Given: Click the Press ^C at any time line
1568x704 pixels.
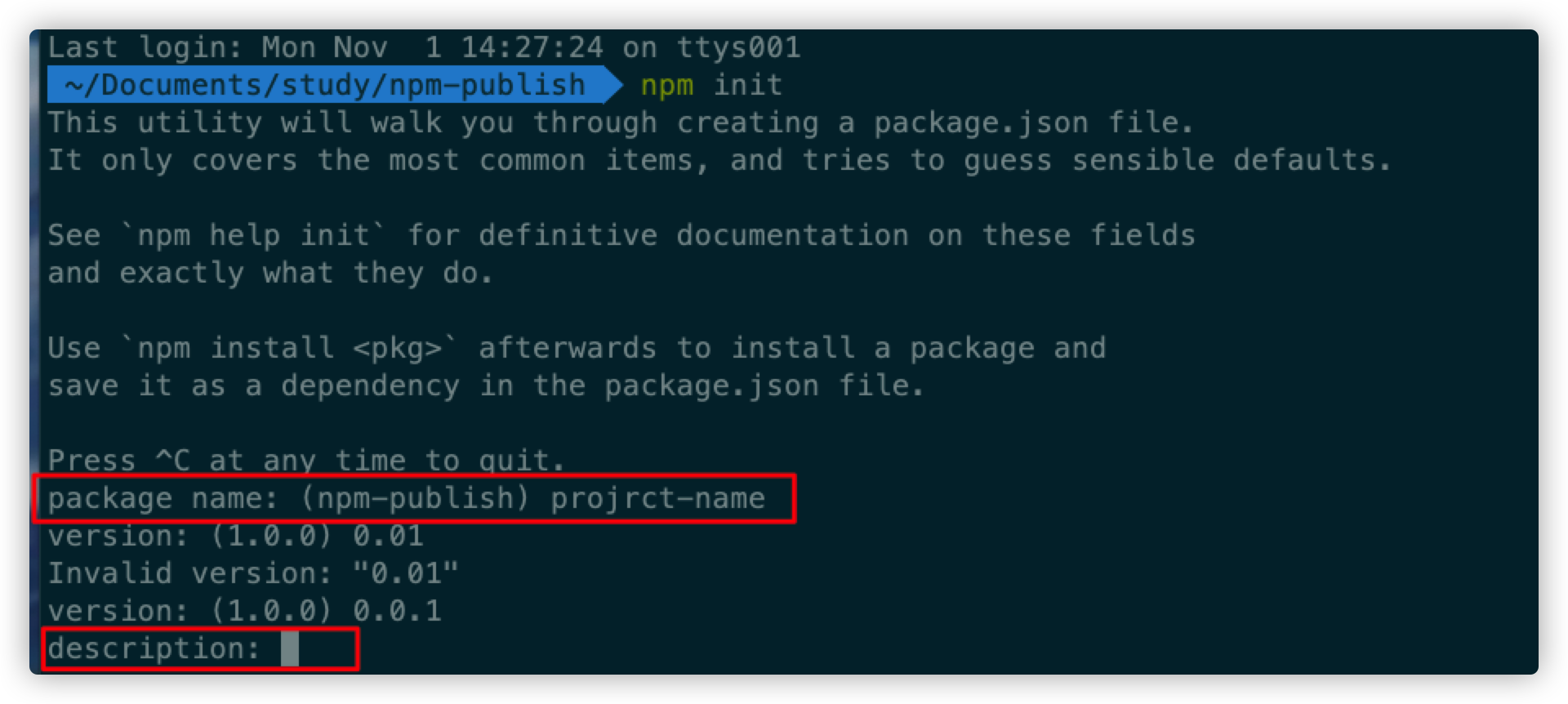Looking at the screenshot, I should click(x=306, y=461).
